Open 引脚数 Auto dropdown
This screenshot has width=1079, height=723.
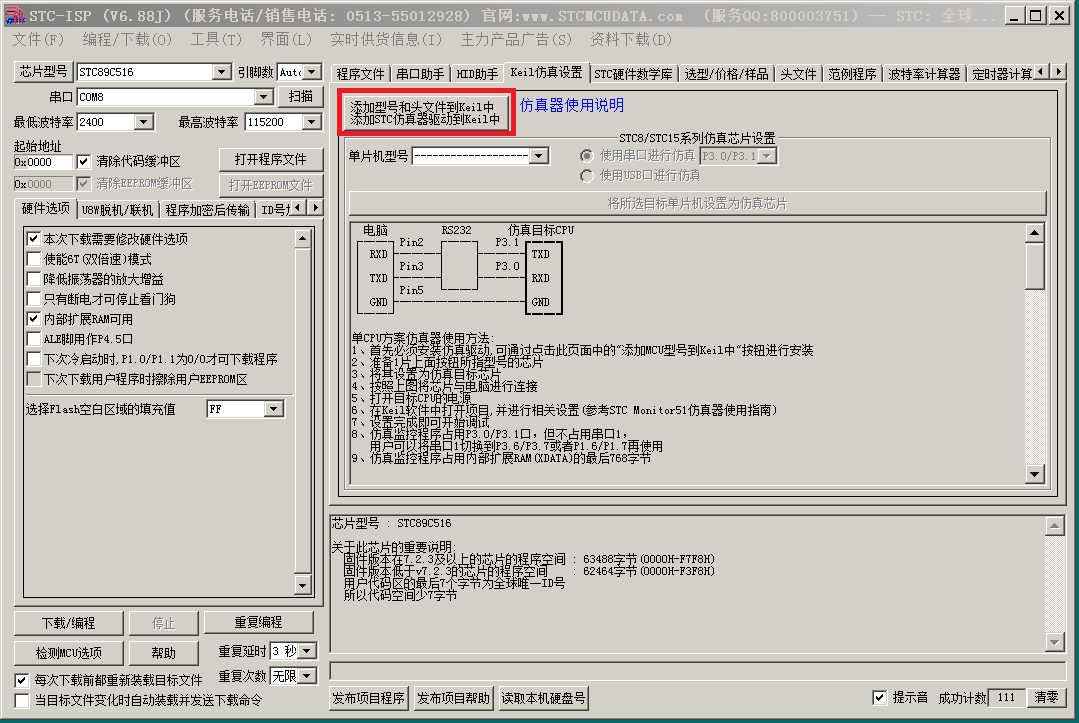point(312,72)
